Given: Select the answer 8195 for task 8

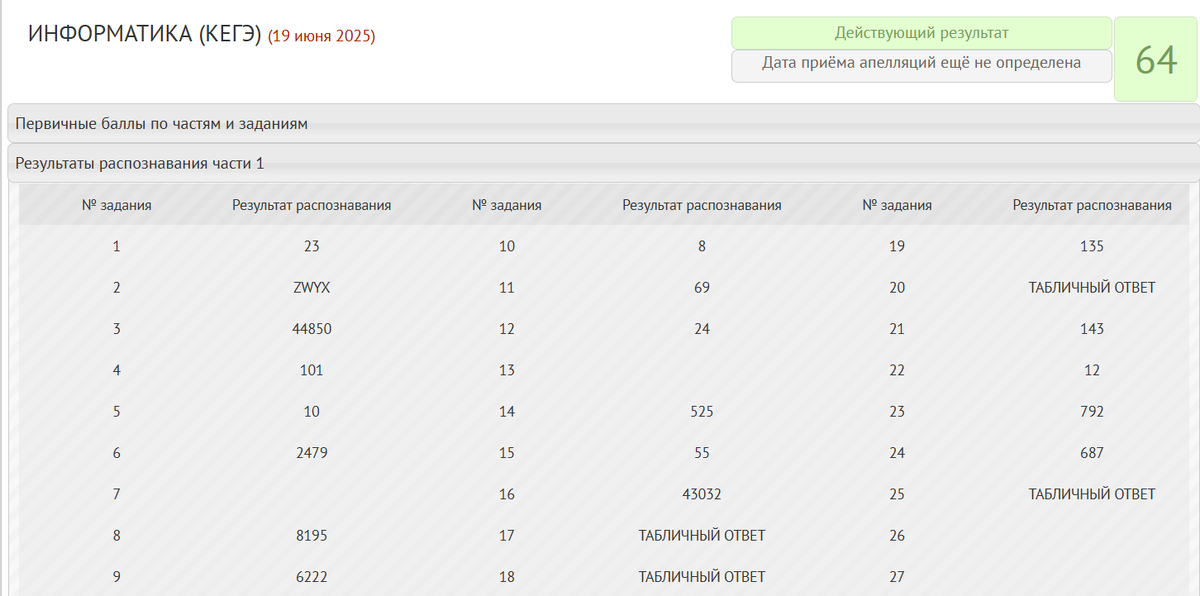Looking at the screenshot, I should tap(312, 536).
